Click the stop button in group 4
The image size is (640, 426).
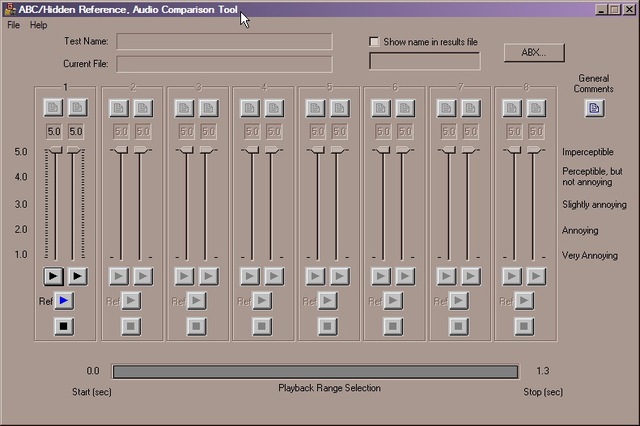coord(262,325)
